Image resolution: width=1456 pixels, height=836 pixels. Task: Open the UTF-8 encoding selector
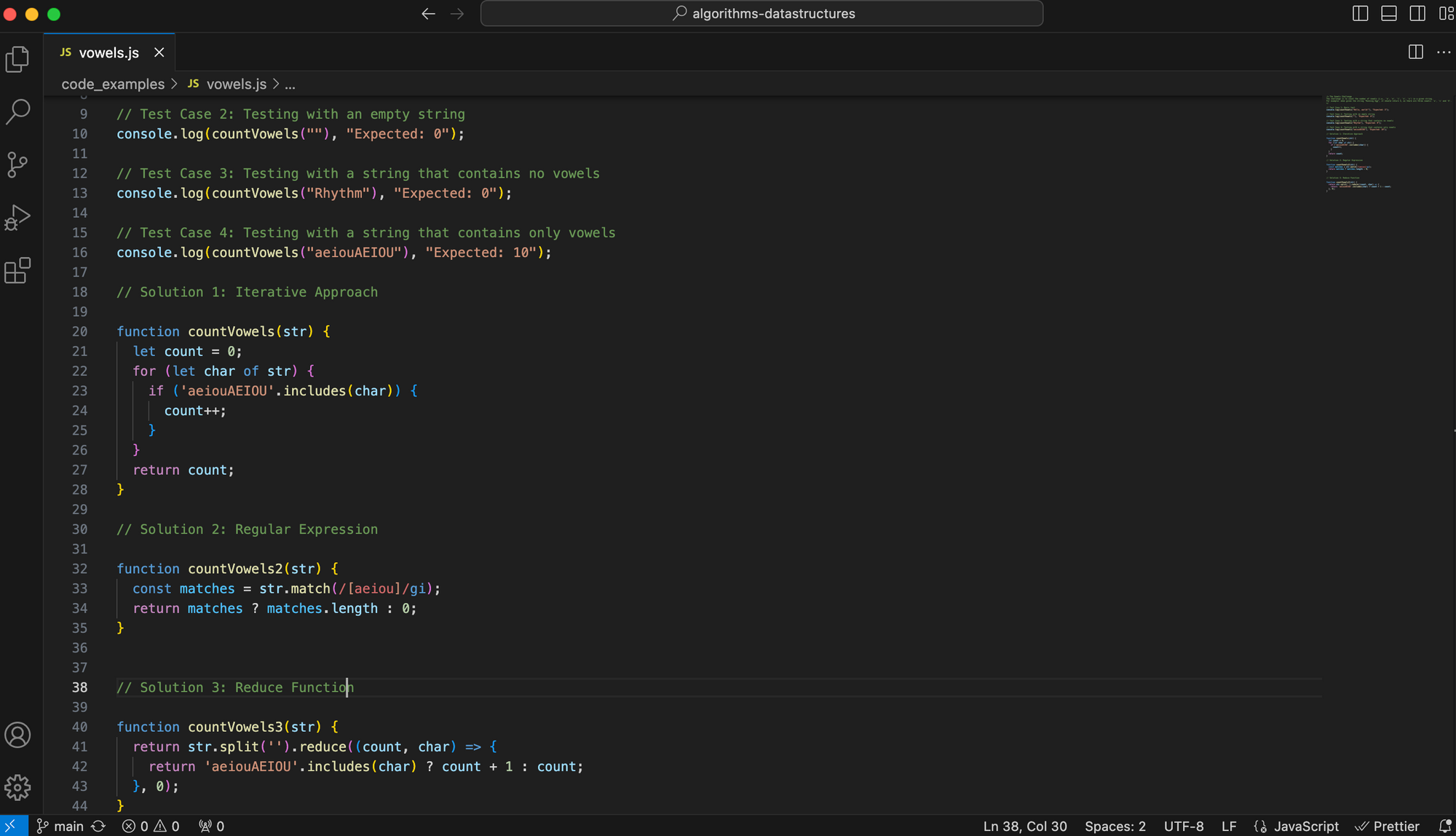pos(1183,826)
